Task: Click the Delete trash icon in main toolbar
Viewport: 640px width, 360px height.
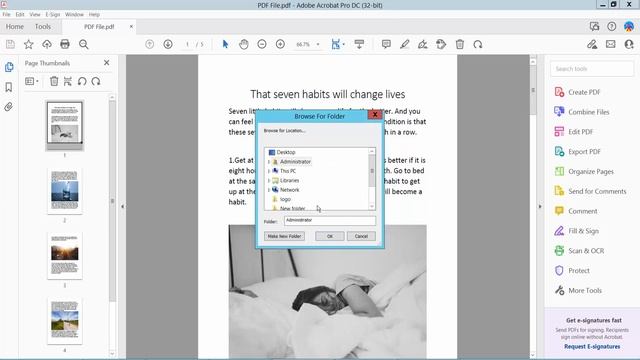Action: pos(460,44)
